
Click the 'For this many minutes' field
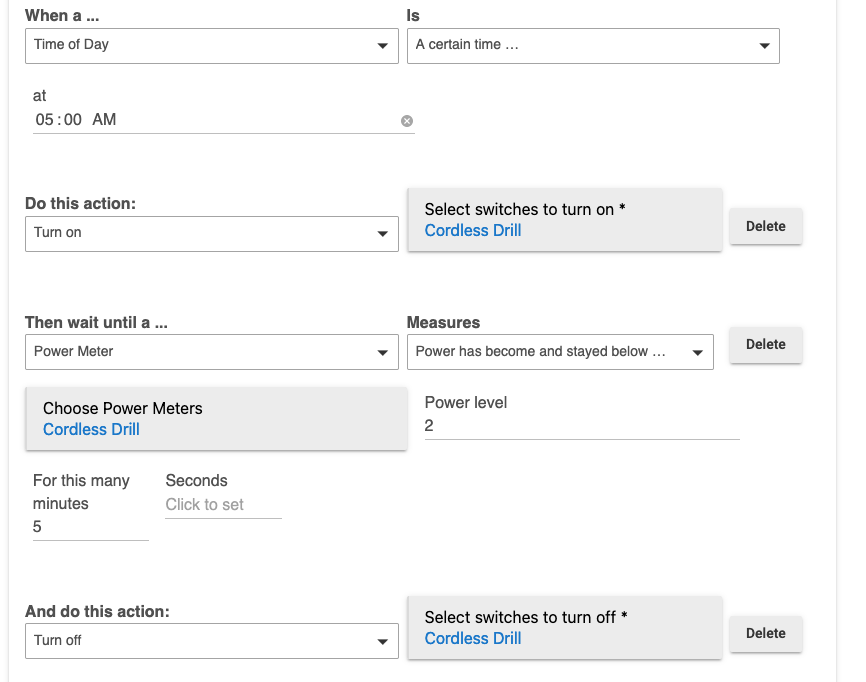click(x=90, y=527)
